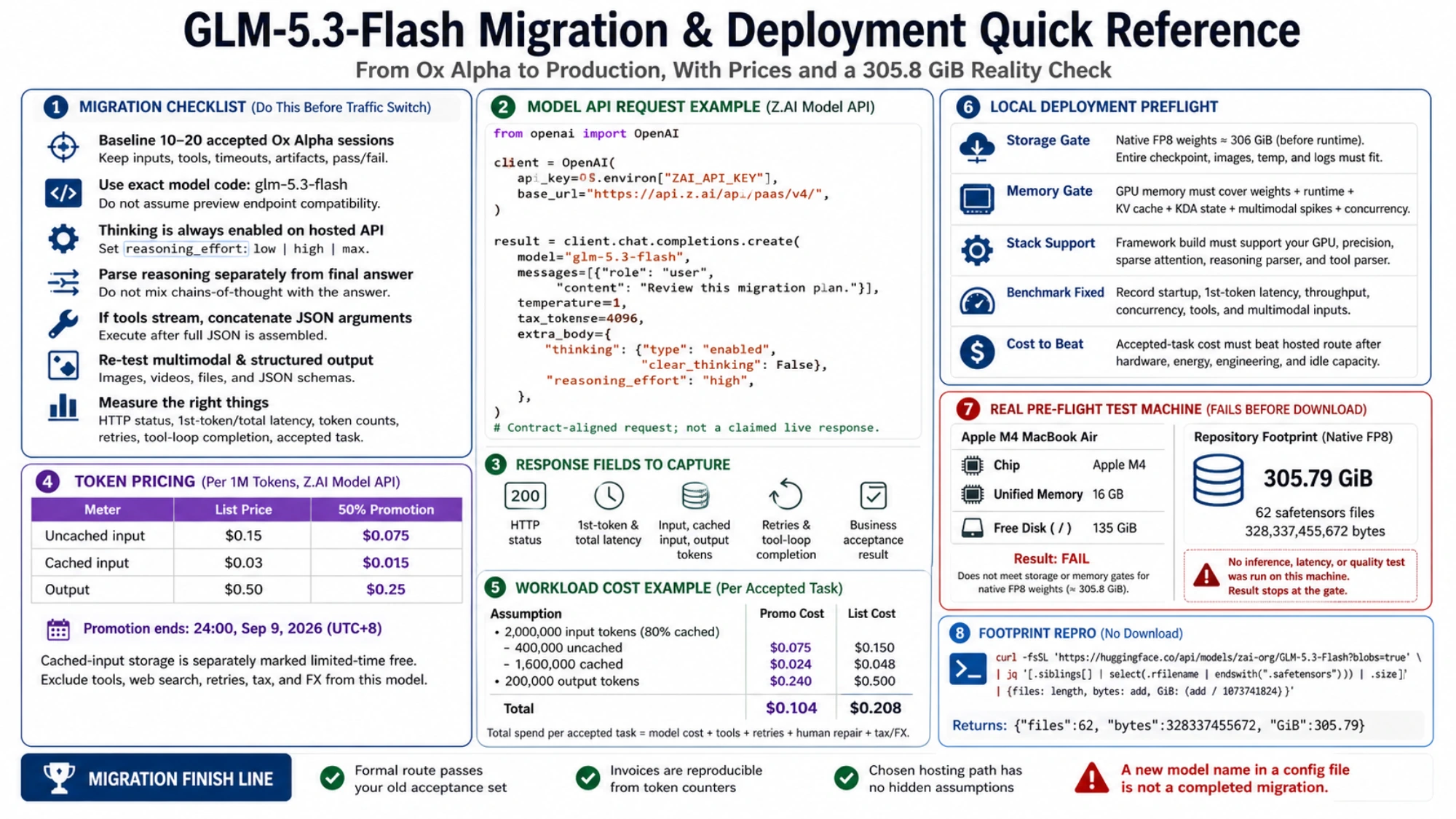
Task: Click the monitor icon for Memory Gate
Action: (977, 199)
